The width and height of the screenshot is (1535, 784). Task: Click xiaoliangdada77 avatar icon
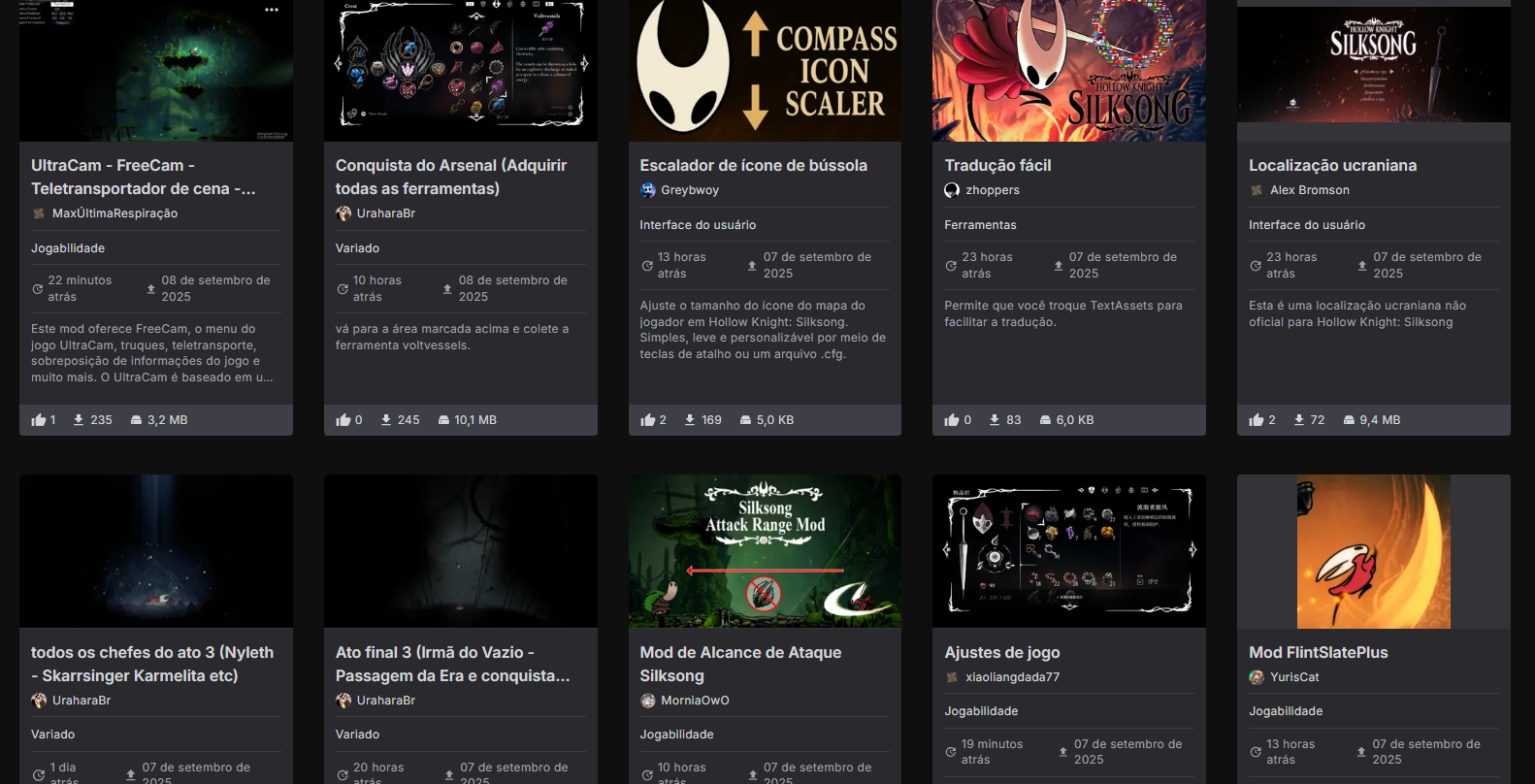point(952,677)
